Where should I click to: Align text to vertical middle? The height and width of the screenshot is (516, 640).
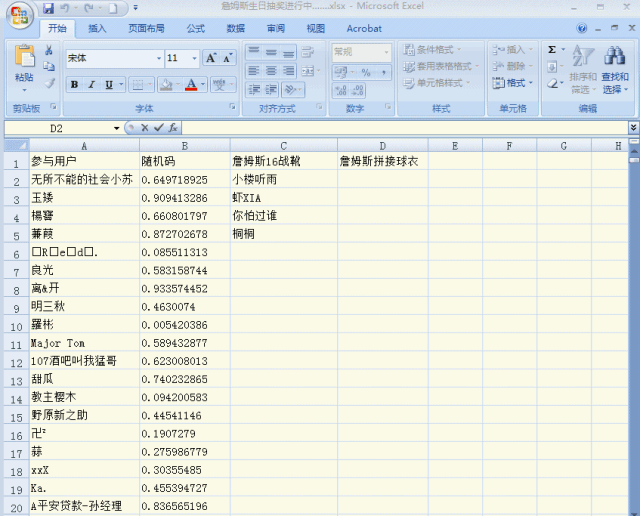271,52
